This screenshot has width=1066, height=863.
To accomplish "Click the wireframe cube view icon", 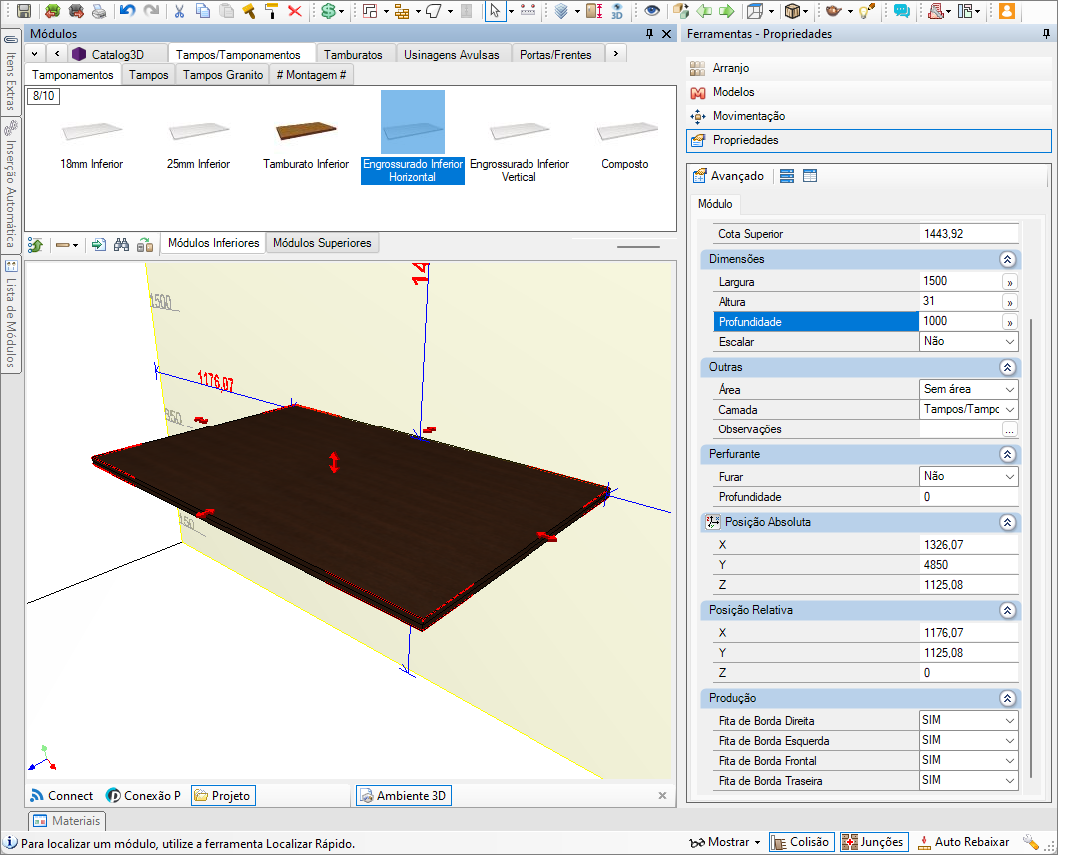I will [755, 11].
